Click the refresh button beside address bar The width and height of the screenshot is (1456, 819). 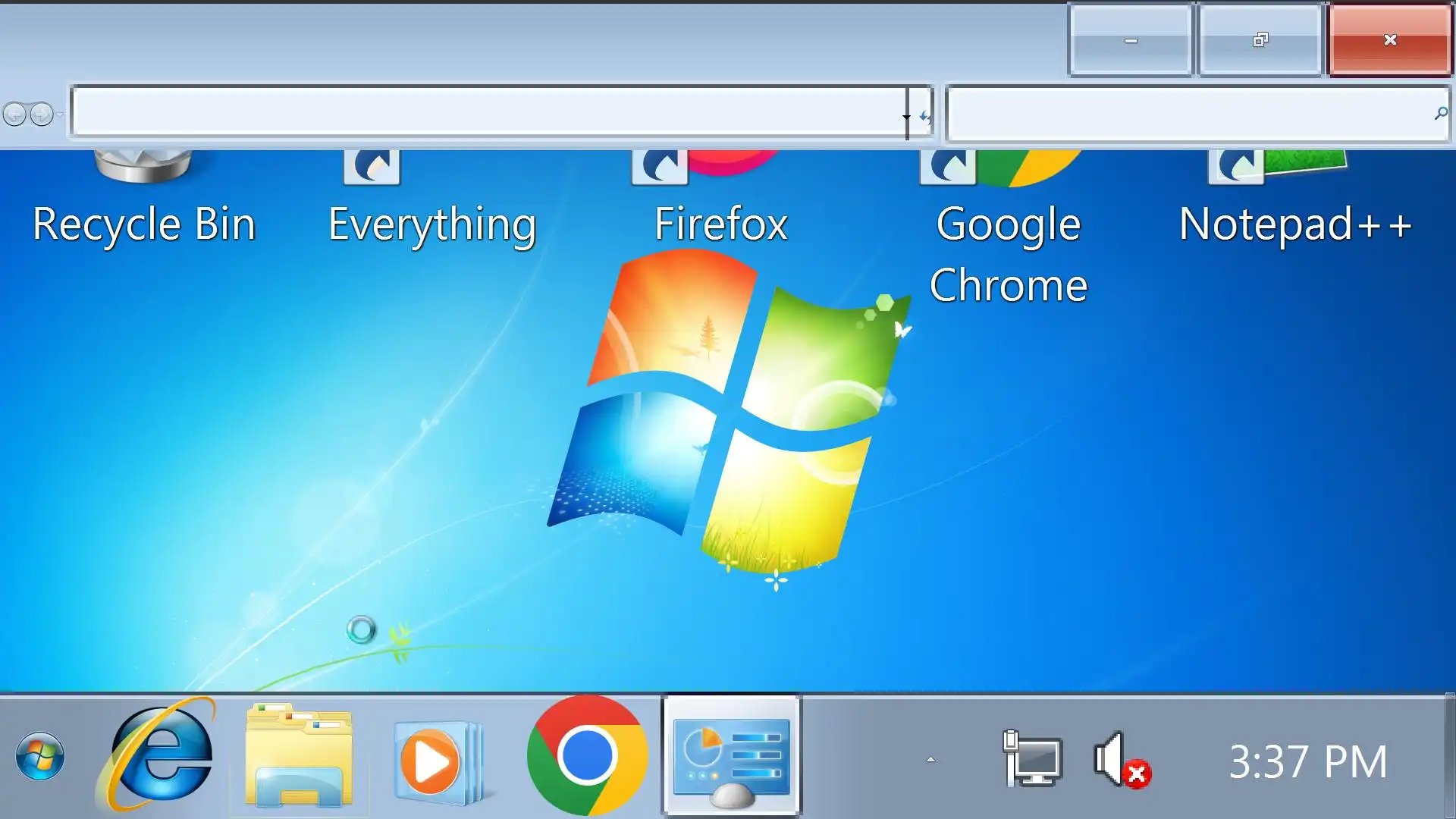(924, 117)
